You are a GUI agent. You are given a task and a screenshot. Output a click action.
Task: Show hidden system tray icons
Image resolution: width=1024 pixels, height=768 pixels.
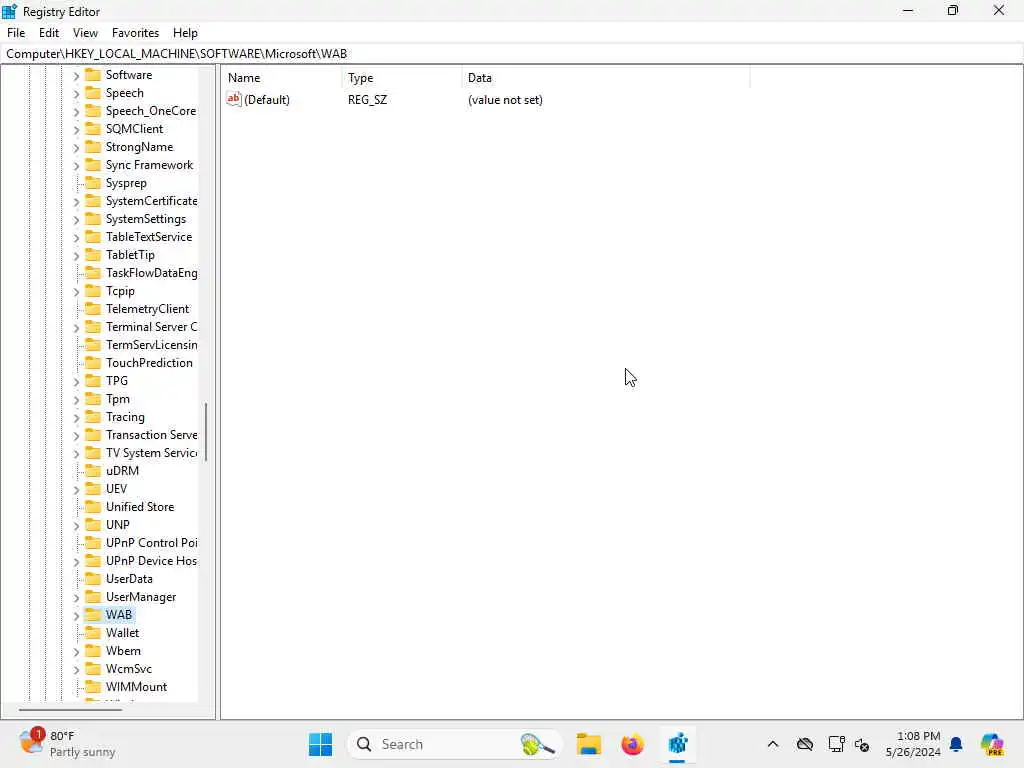773,744
